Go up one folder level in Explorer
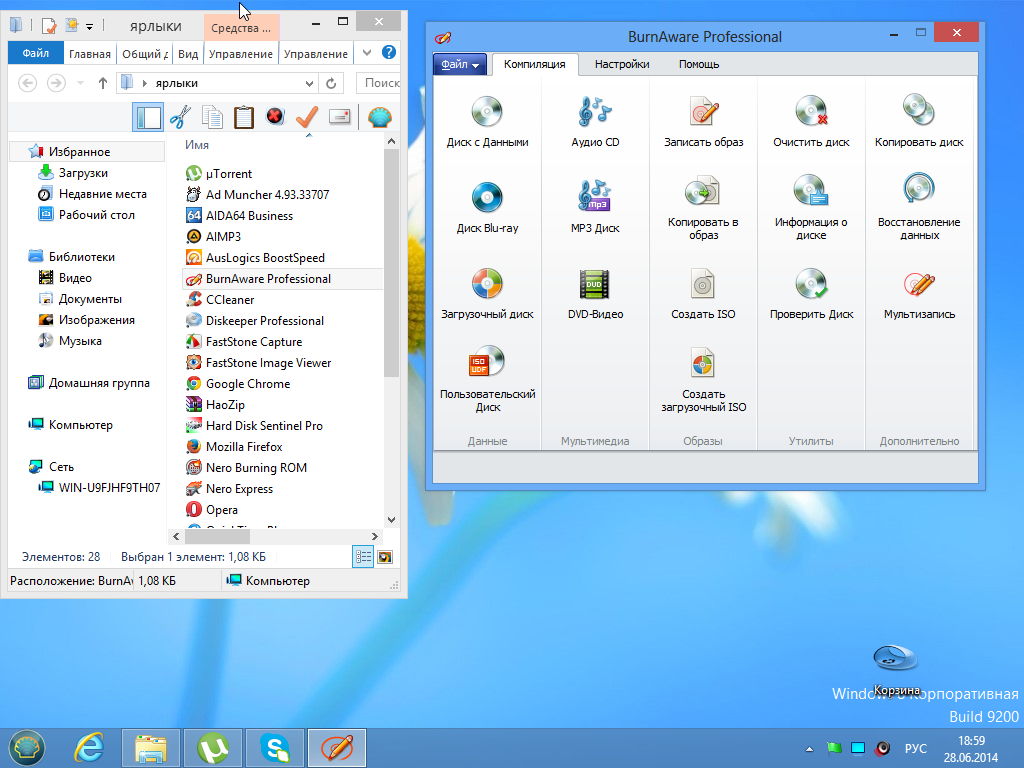The height and width of the screenshot is (768, 1024). click(x=103, y=83)
